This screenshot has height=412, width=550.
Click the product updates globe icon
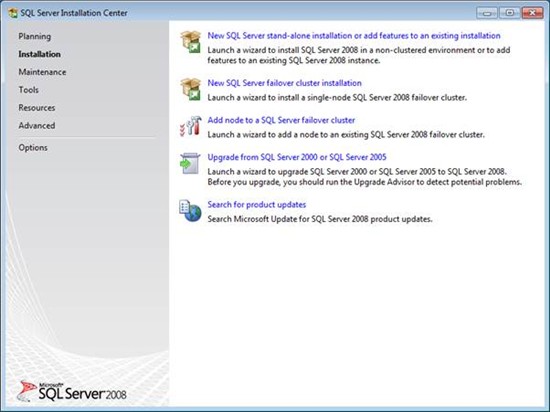(x=190, y=211)
